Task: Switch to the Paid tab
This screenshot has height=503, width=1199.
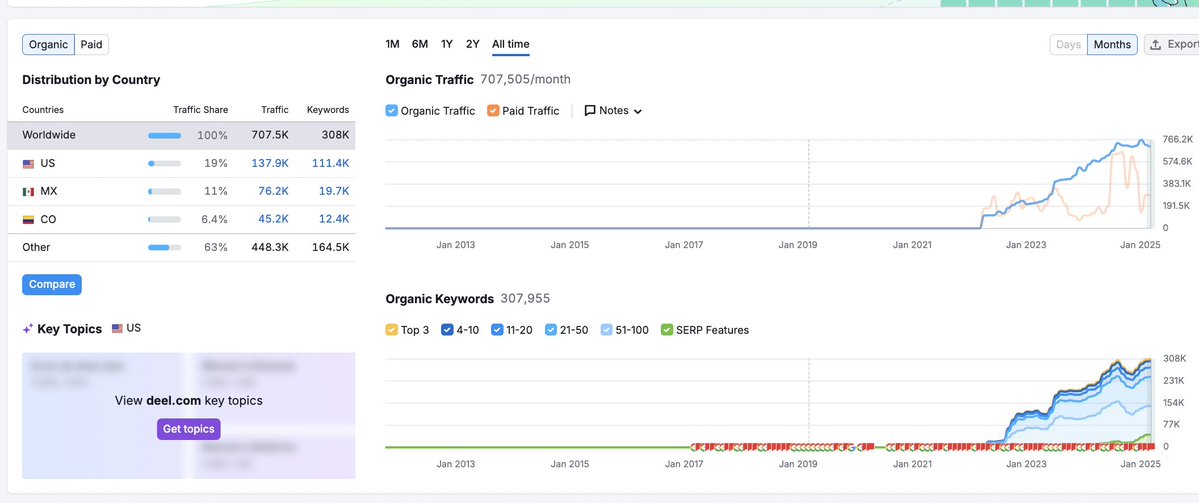Action: click(91, 44)
